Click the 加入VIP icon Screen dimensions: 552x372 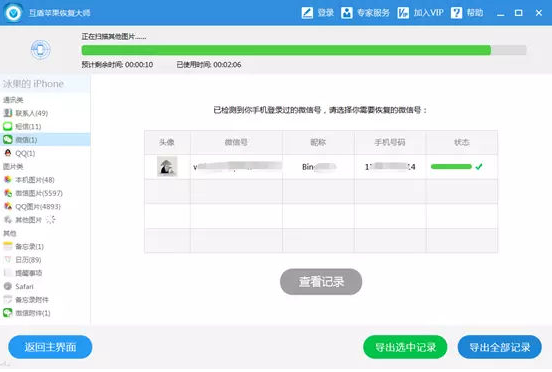pos(403,13)
